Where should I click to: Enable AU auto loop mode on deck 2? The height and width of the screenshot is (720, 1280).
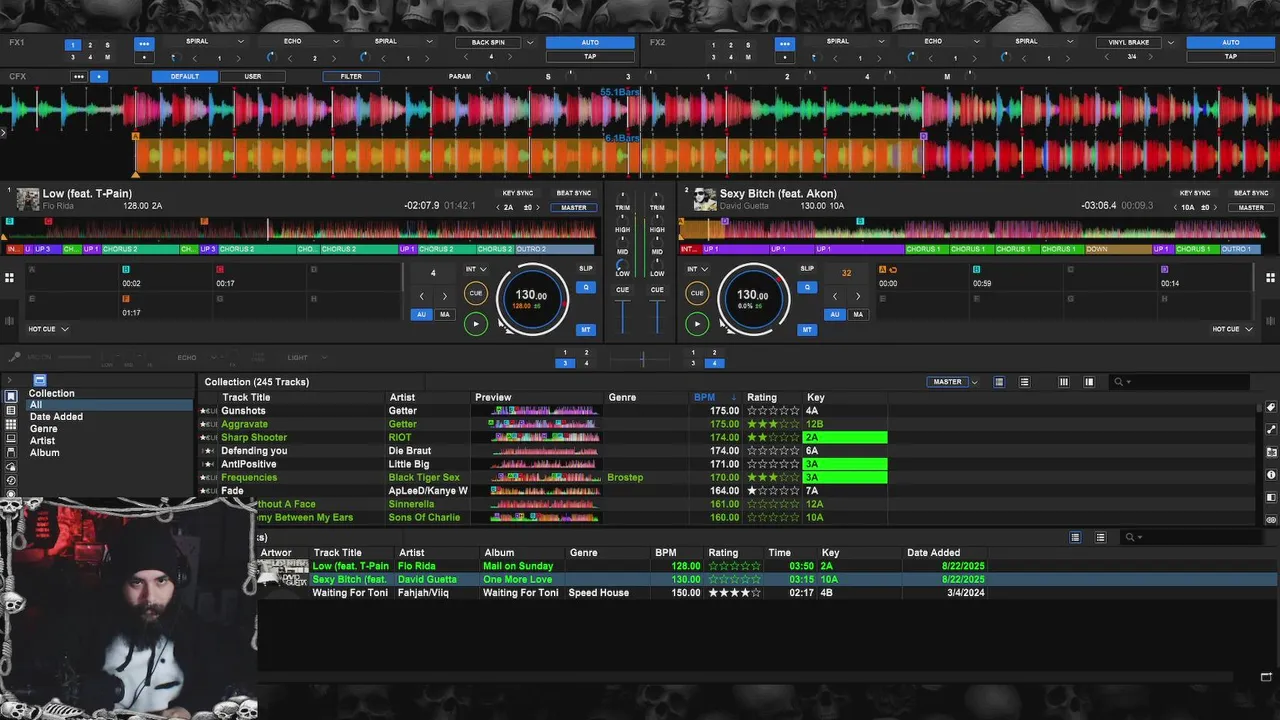point(835,314)
